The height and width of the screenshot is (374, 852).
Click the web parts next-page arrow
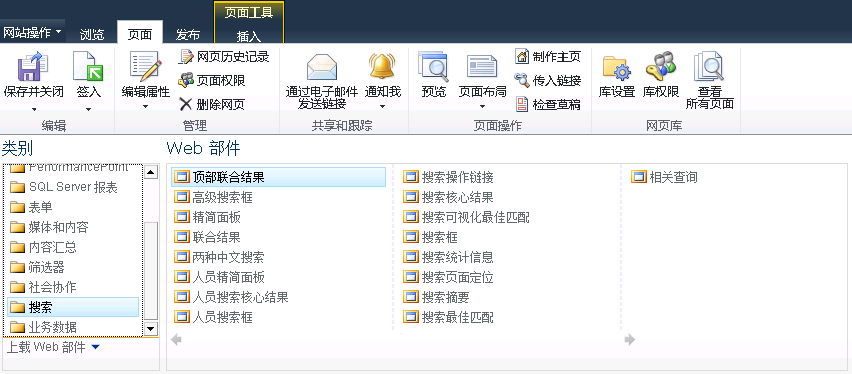coord(630,340)
